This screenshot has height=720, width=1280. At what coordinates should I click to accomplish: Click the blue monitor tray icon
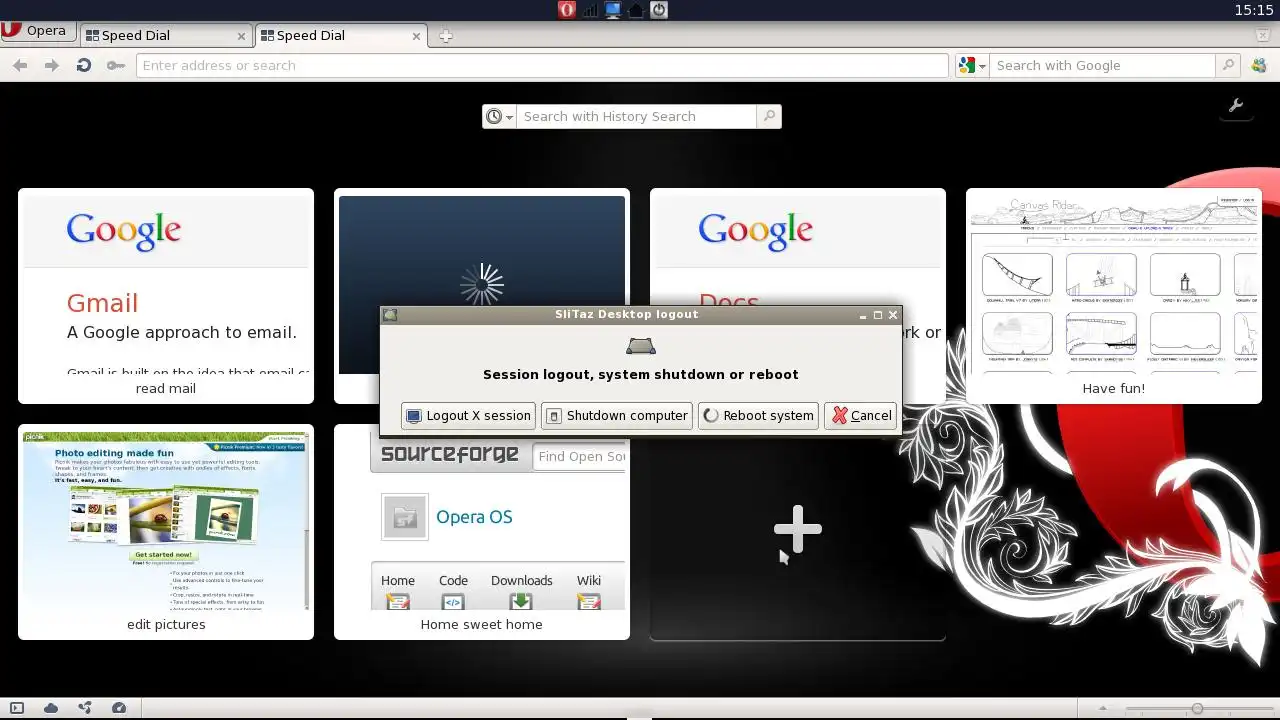[x=613, y=10]
